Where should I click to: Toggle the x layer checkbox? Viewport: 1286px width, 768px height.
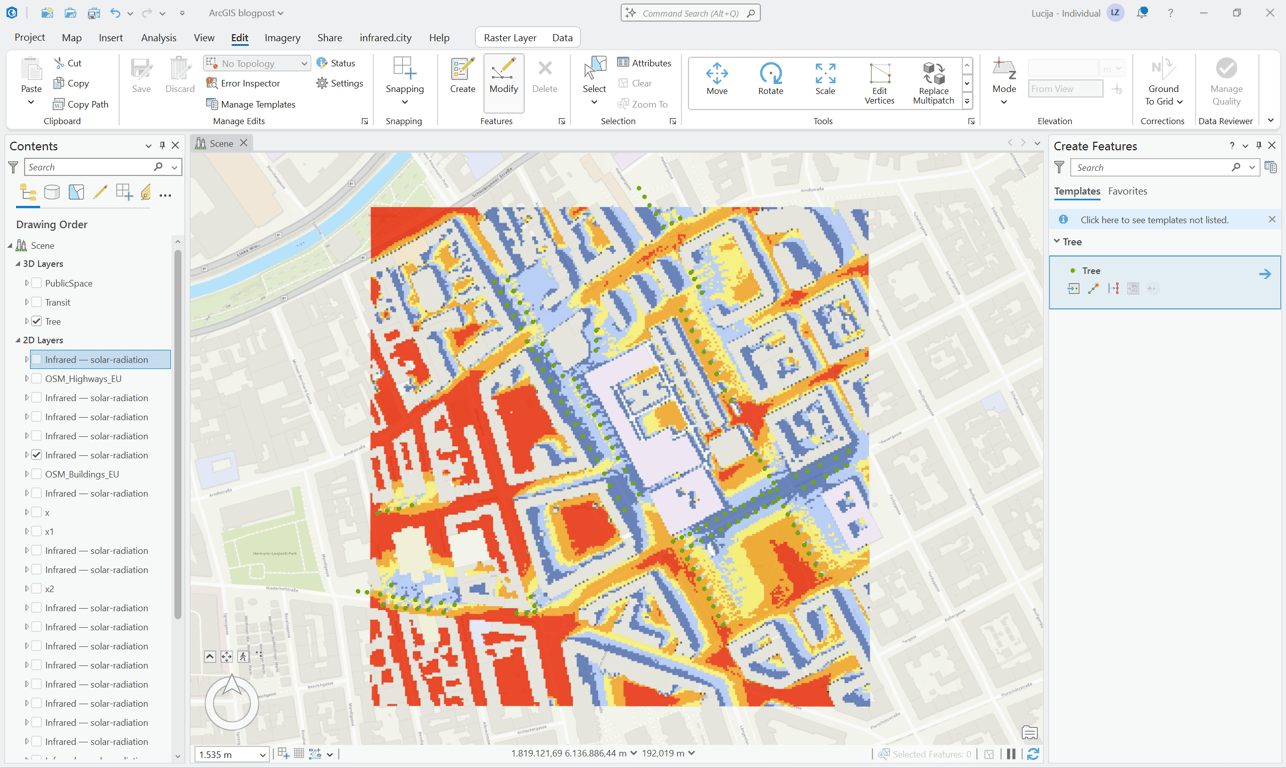[x=37, y=512]
